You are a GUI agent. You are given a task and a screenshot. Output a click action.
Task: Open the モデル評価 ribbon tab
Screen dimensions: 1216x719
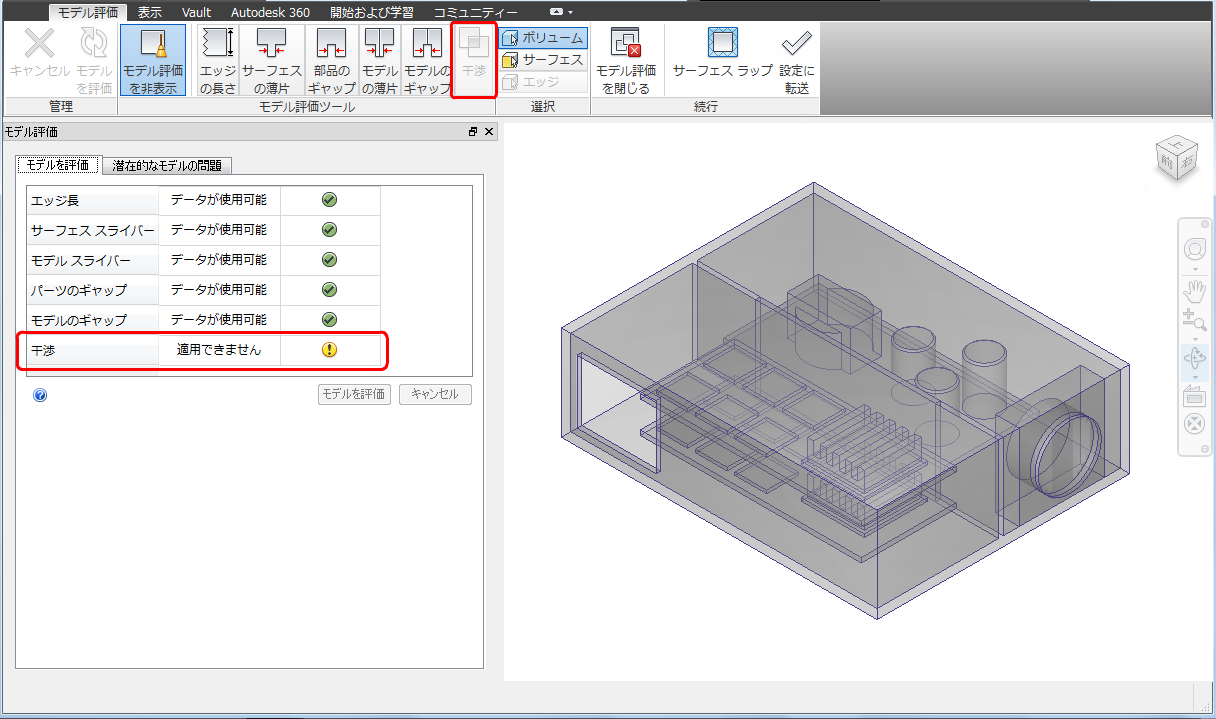88,13
